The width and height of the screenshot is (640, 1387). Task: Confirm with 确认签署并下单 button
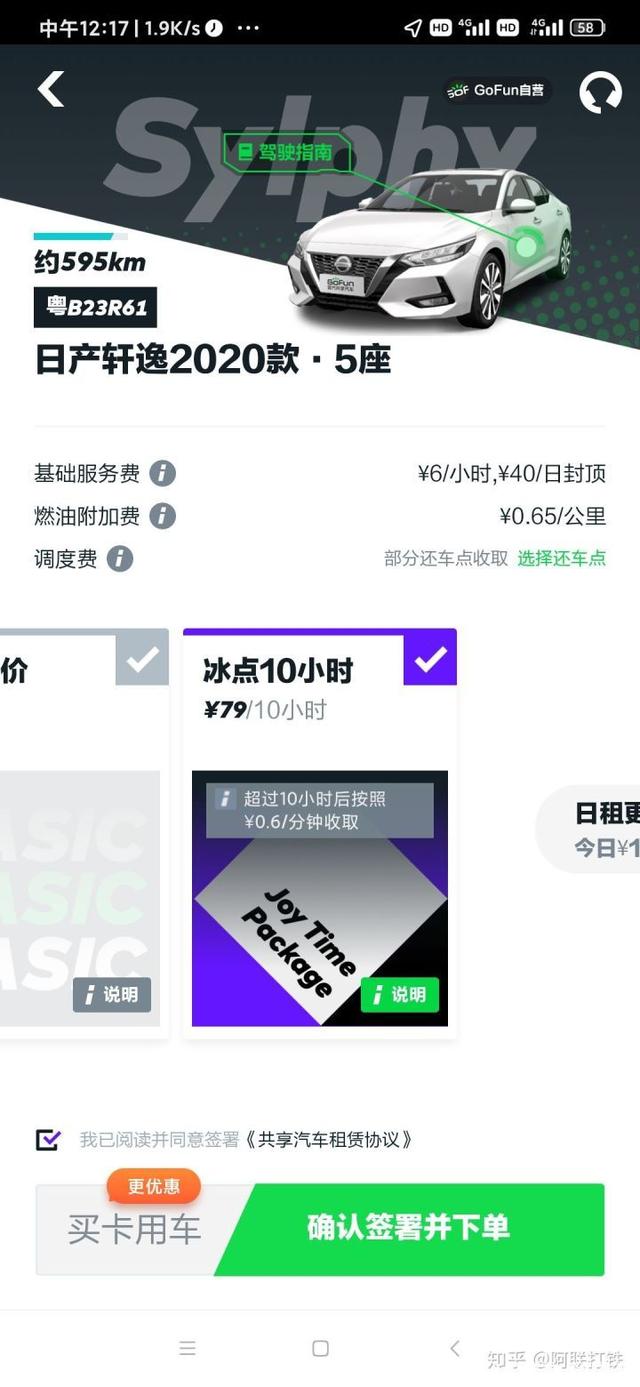pos(410,1229)
